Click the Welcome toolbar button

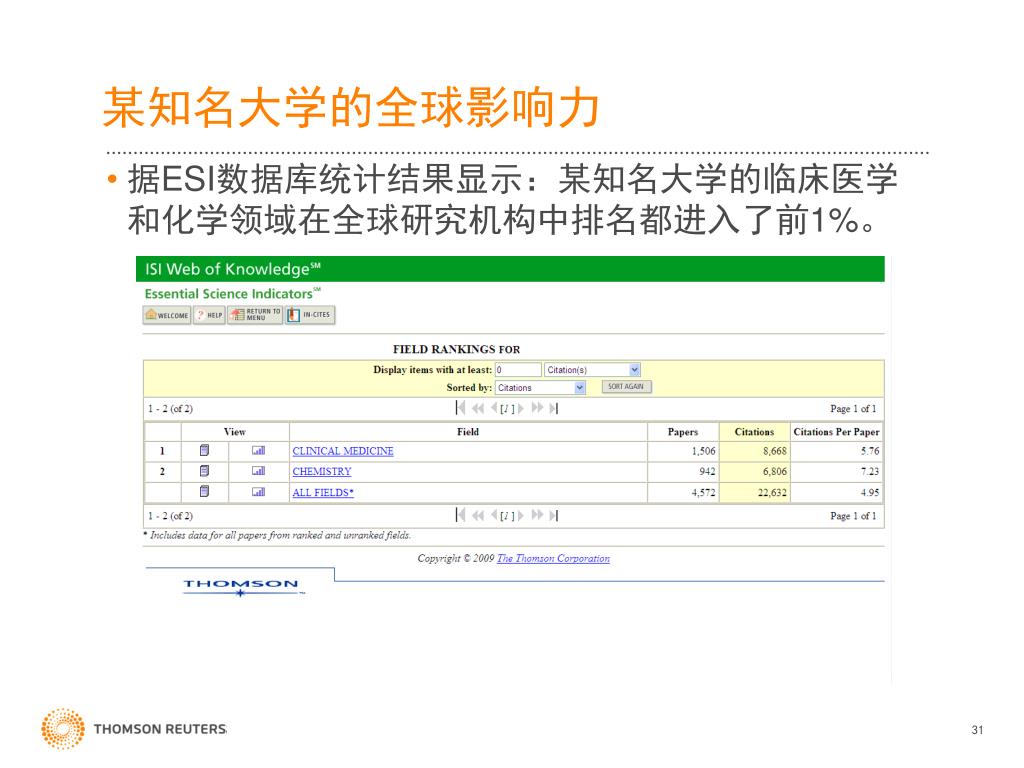coord(167,315)
